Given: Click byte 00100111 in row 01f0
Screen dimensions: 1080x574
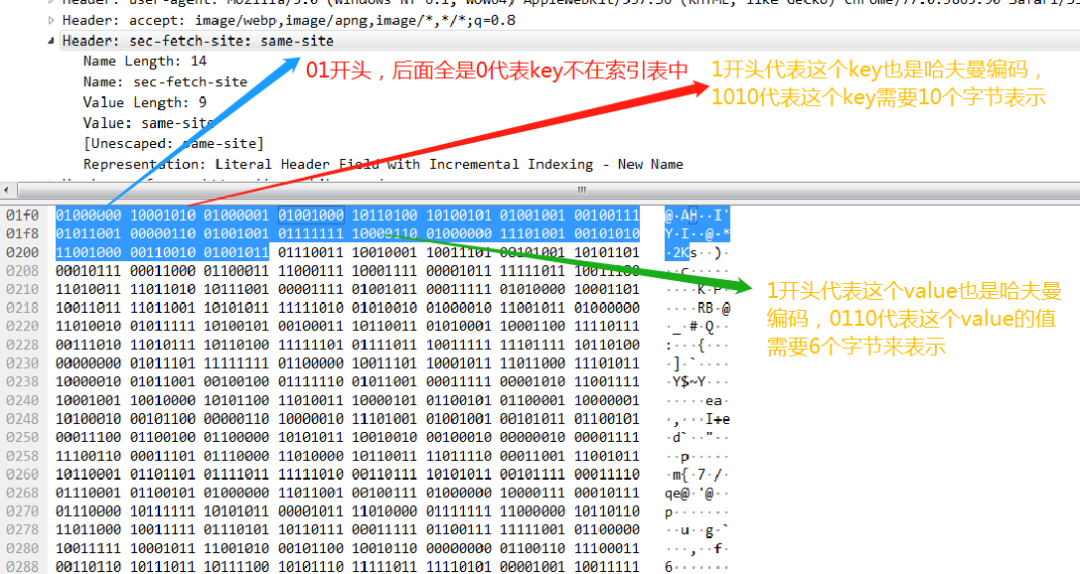Looking at the screenshot, I should pos(607,216).
